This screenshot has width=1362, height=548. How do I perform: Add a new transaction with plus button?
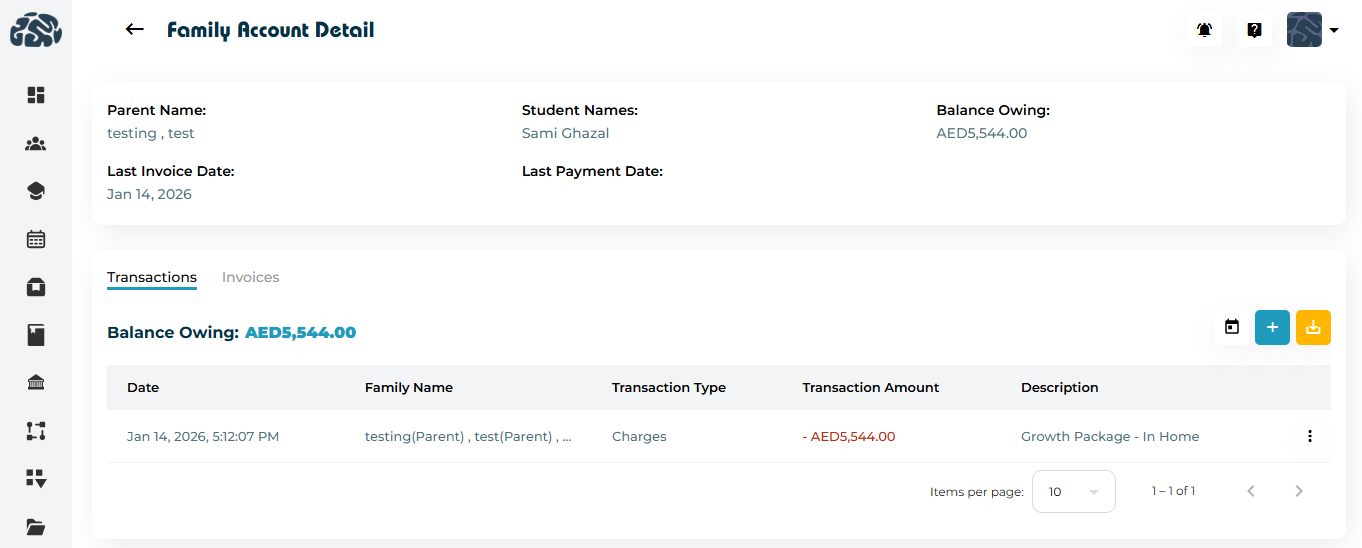pos(1272,327)
